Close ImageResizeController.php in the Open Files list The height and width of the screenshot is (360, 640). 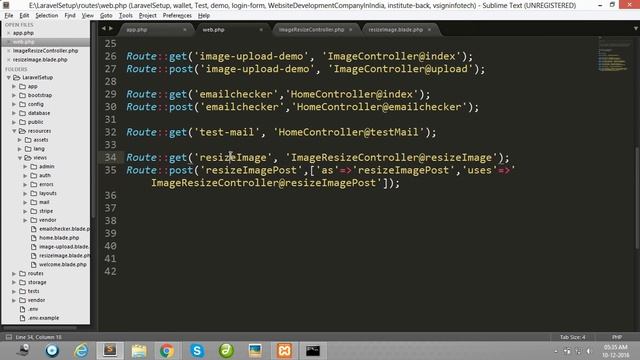[x=9, y=51]
